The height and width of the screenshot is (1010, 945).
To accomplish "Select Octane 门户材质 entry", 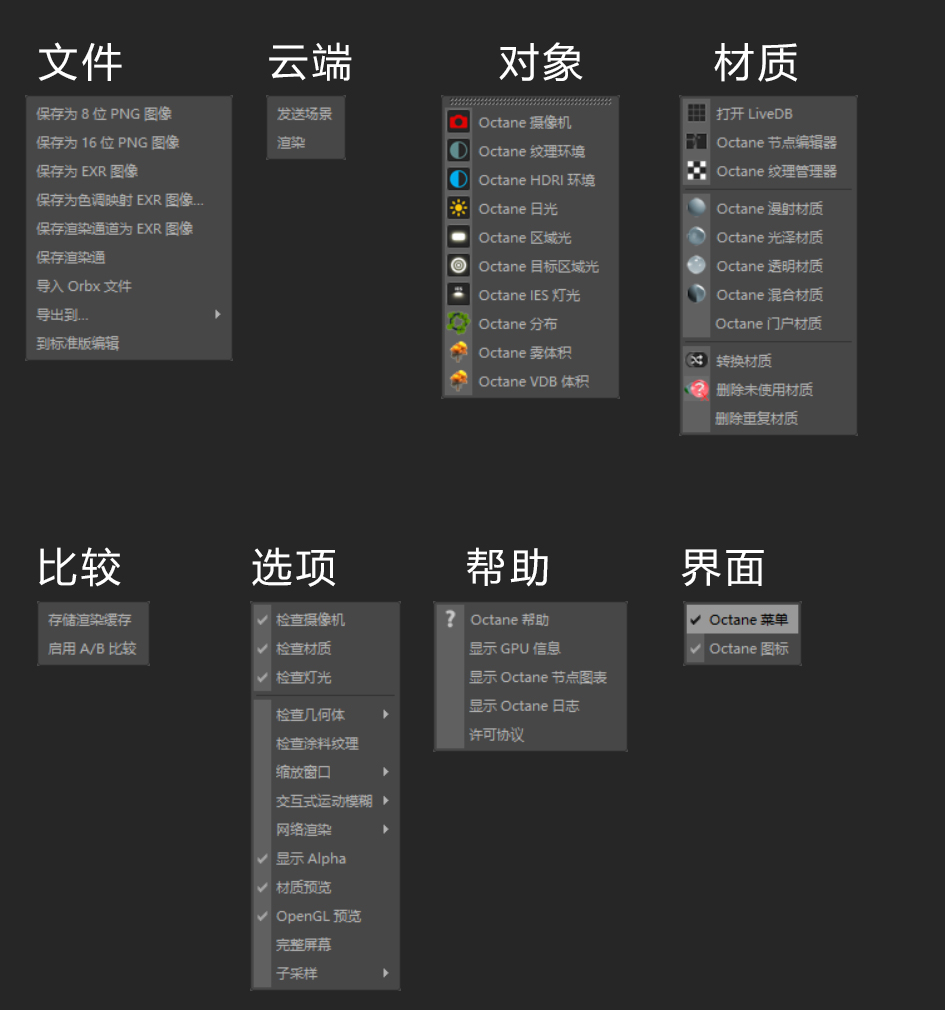I will pyautogui.click(x=768, y=323).
